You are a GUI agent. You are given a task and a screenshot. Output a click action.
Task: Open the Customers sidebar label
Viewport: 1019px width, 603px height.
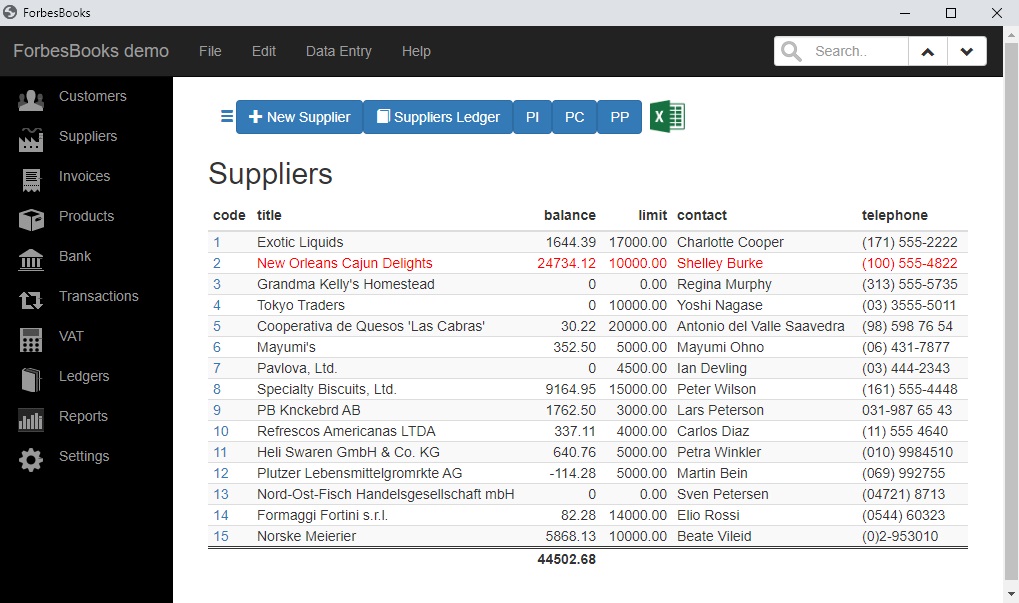93,96
